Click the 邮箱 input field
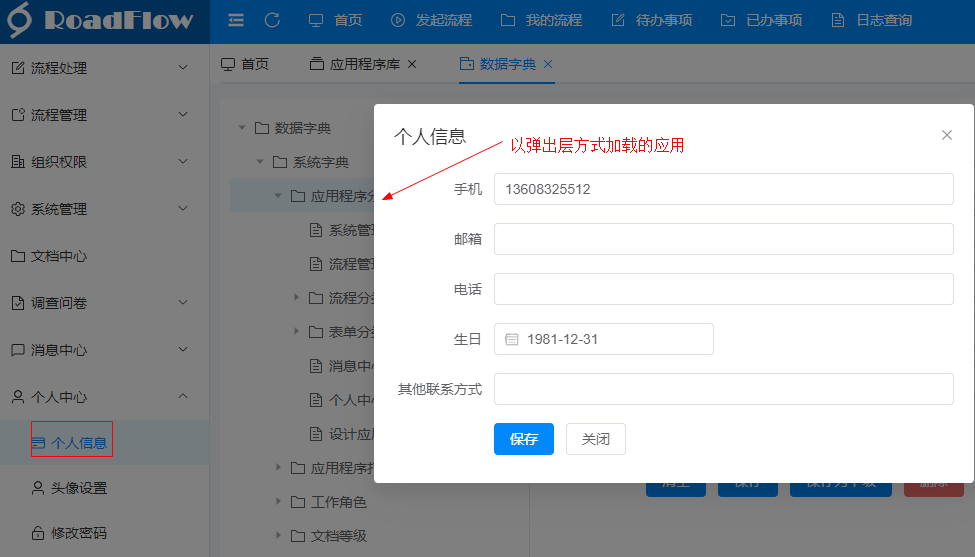The height and width of the screenshot is (557, 975). (723, 239)
